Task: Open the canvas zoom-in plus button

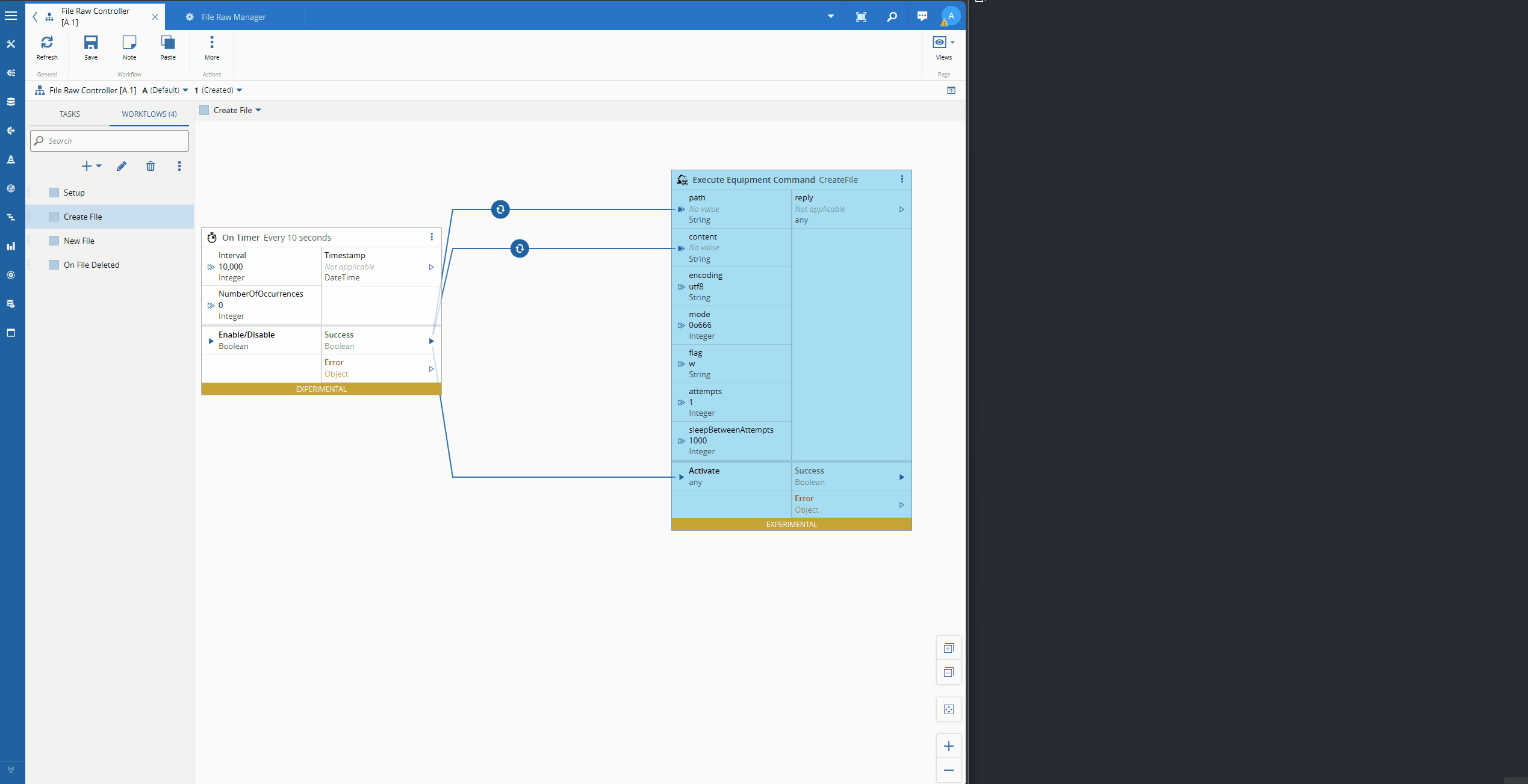Action: tap(949, 746)
